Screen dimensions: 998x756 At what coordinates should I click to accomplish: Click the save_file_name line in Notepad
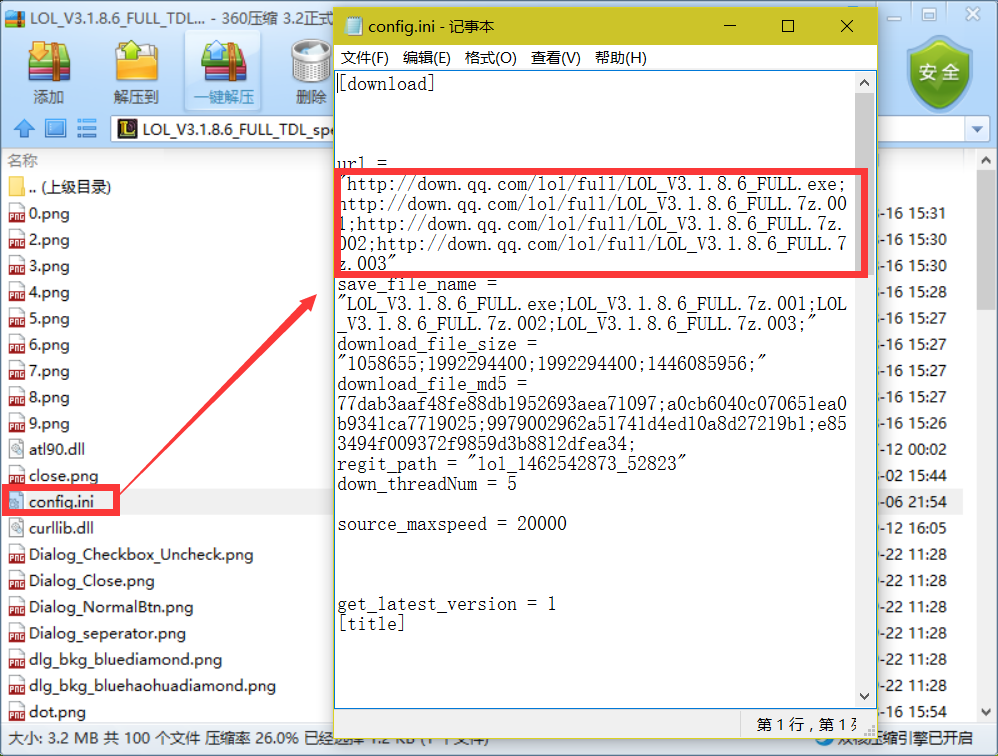coord(417,284)
